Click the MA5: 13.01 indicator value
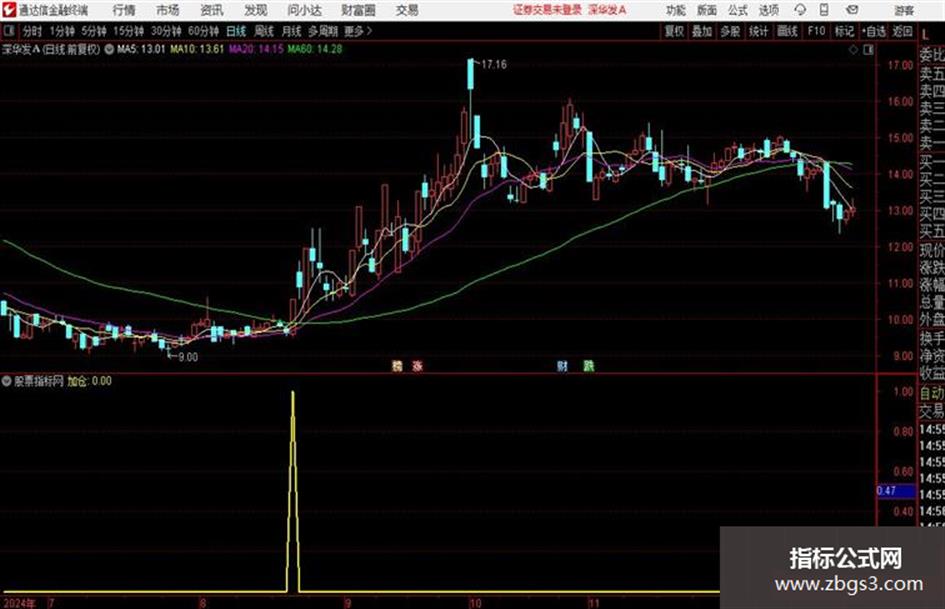This screenshot has height=609, width=945. pyautogui.click(x=141, y=49)
